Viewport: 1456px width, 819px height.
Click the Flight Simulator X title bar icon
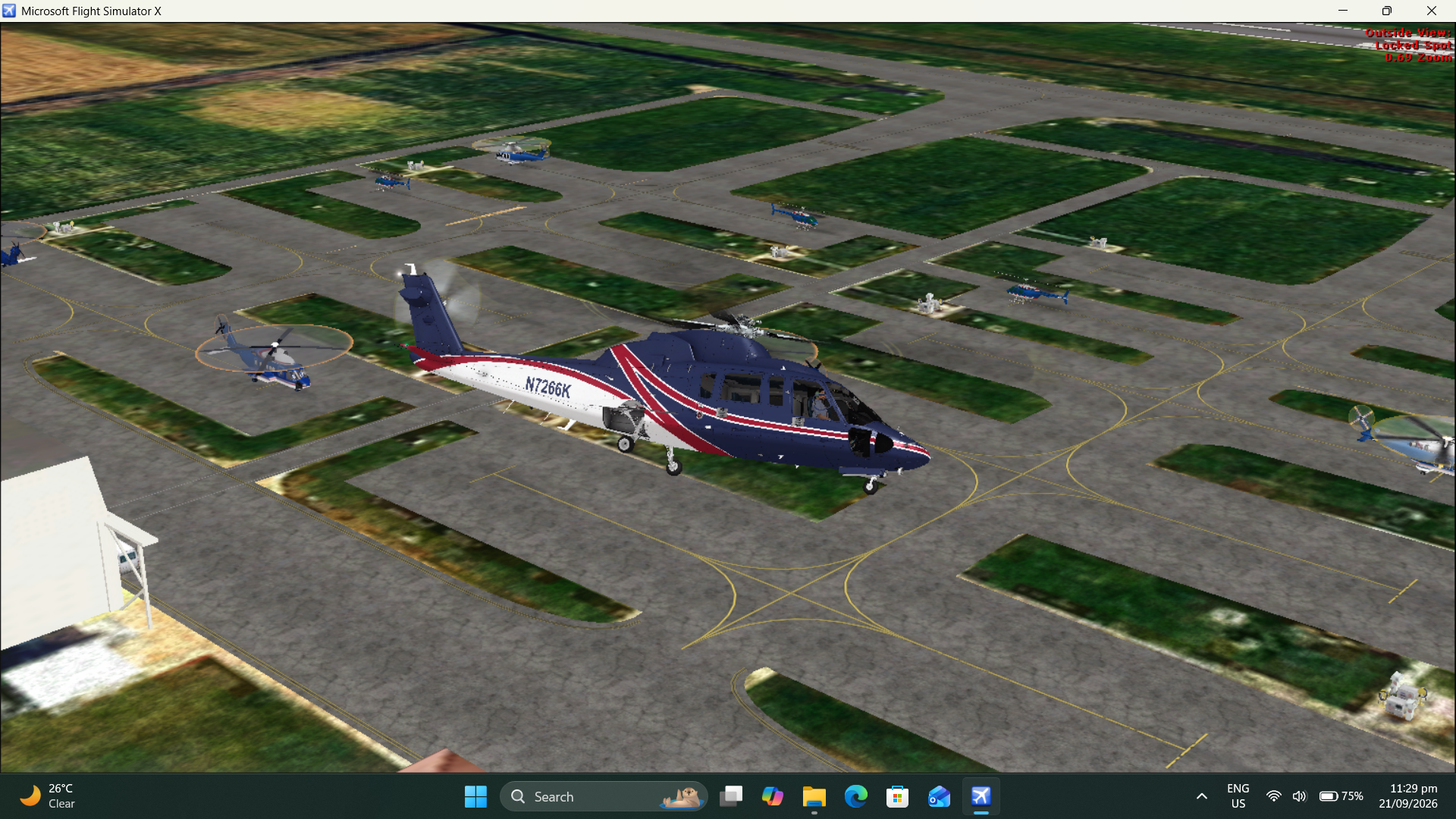click(x=9, y=11)
